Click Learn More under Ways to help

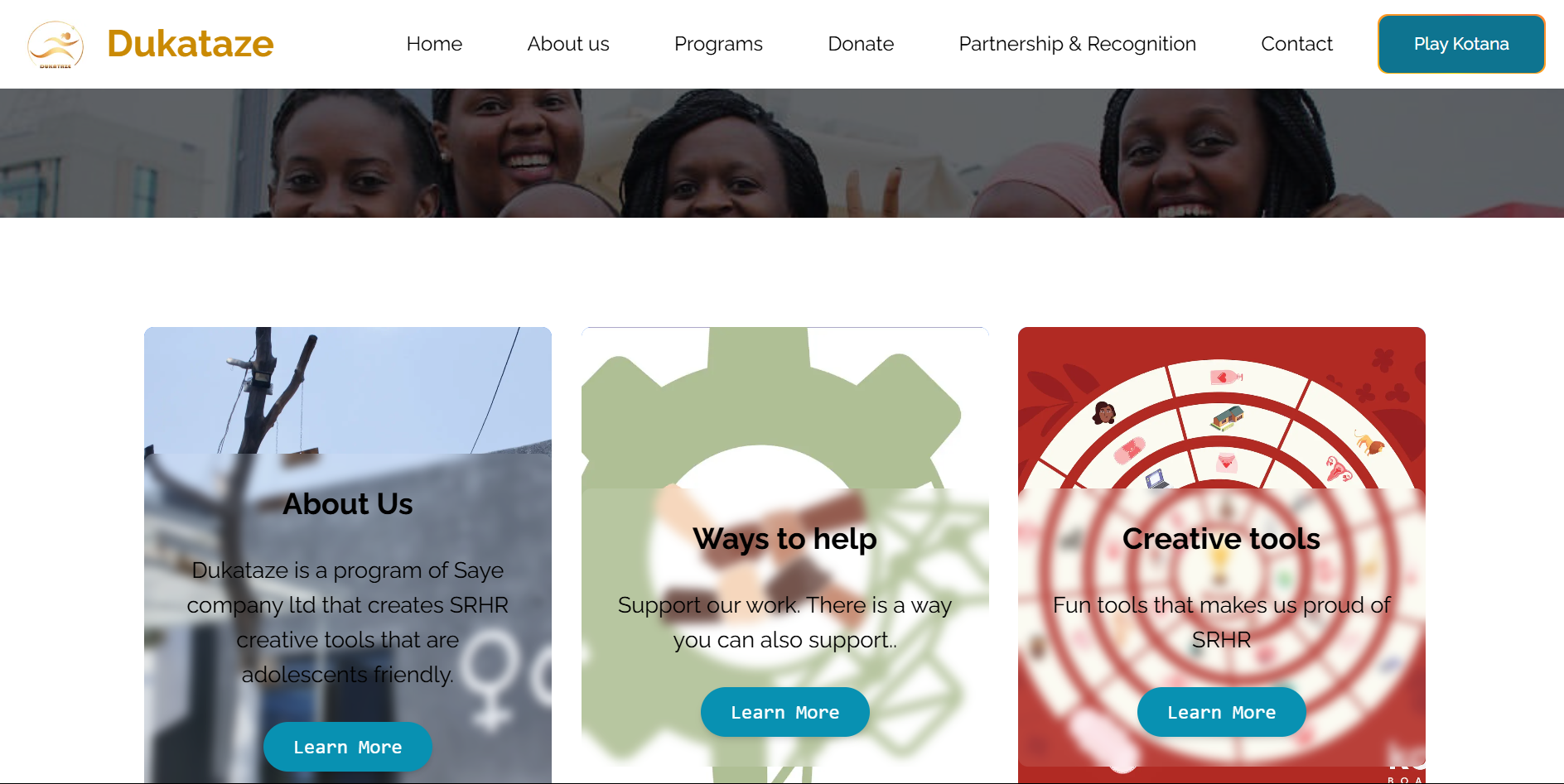(x=785, y=712)
